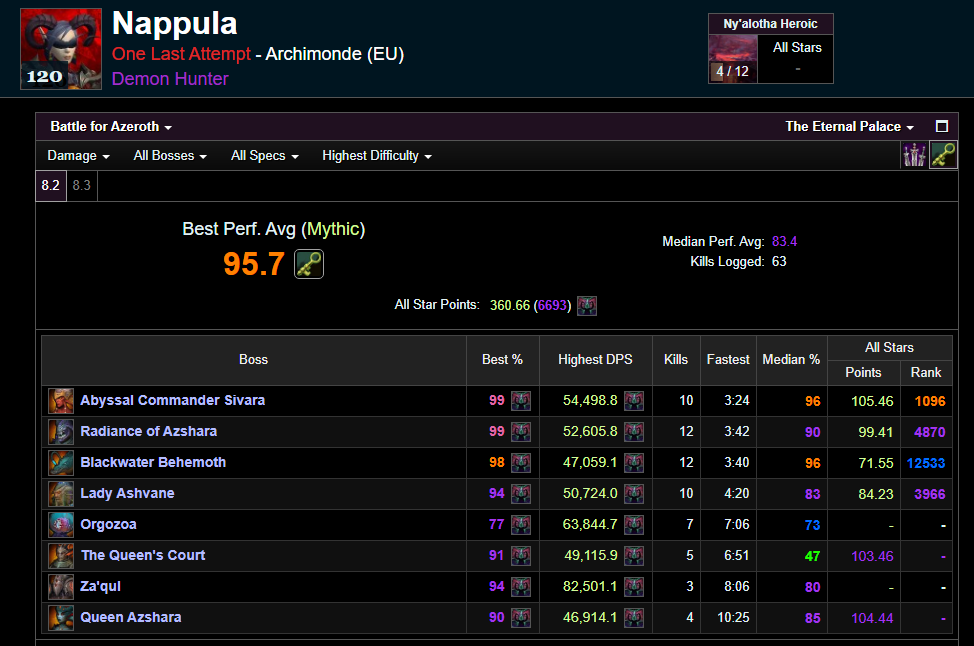The height and width of the screenshot is (646, 974).
Task: Click the Queen Azshara boss icon
Action: tap(61, 618)
